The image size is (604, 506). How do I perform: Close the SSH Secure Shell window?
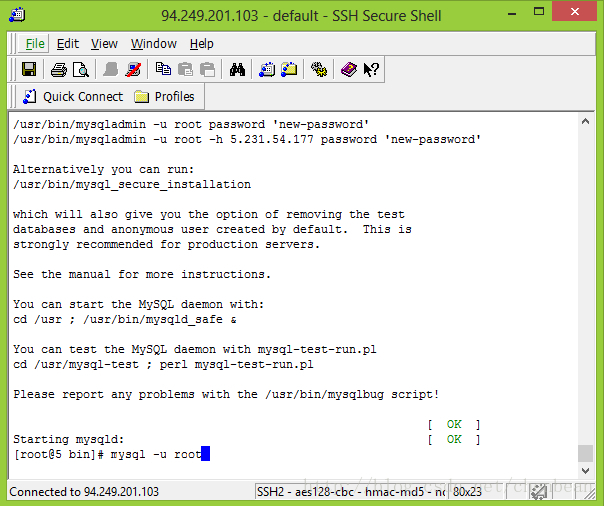pyautogui.click(x=575, y=12)
